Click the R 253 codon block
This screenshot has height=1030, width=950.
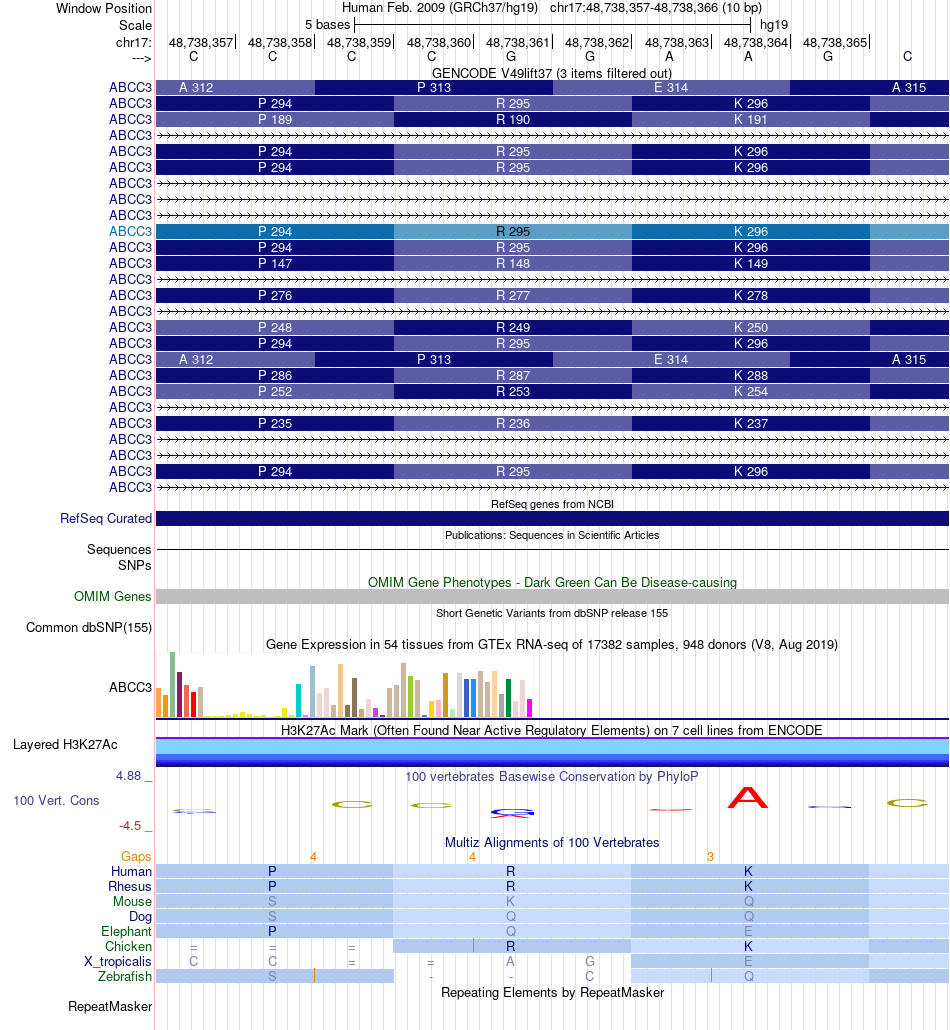pyautogui.click(x=512, y=392)
